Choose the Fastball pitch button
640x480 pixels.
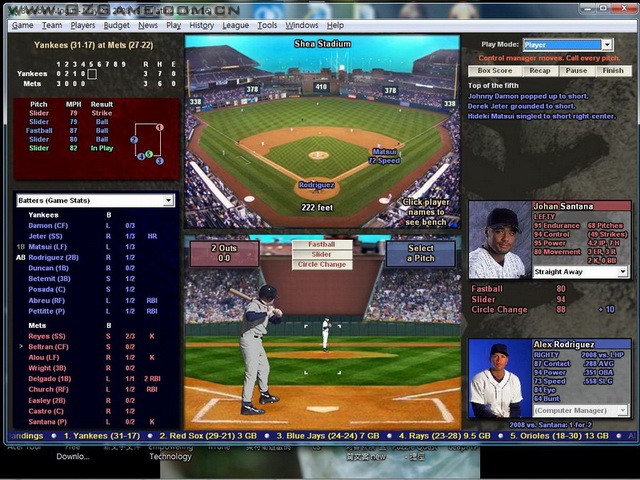[x=322, y=244]
